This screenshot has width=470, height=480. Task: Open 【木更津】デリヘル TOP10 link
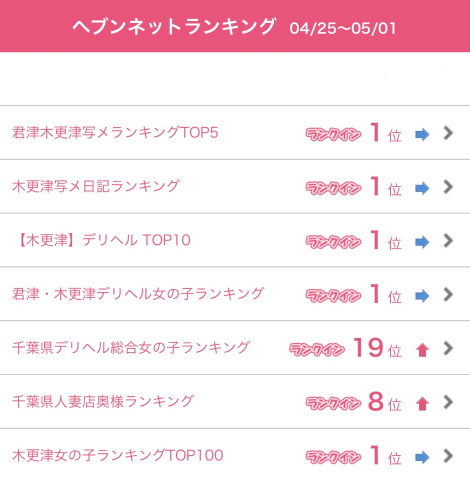tap(103, 240)
